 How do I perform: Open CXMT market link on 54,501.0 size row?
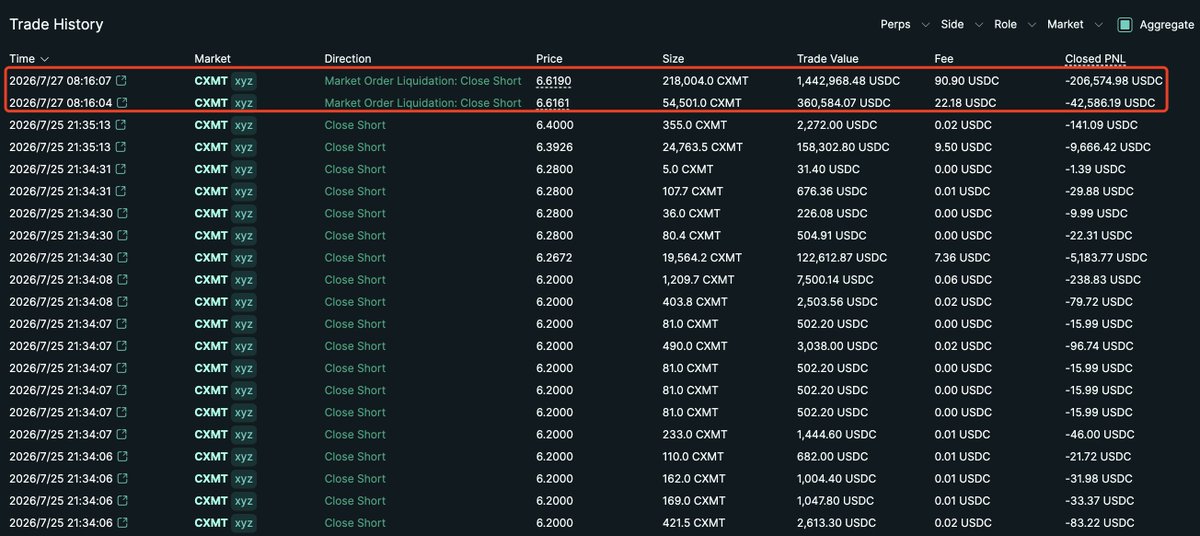tap(211, 103)
